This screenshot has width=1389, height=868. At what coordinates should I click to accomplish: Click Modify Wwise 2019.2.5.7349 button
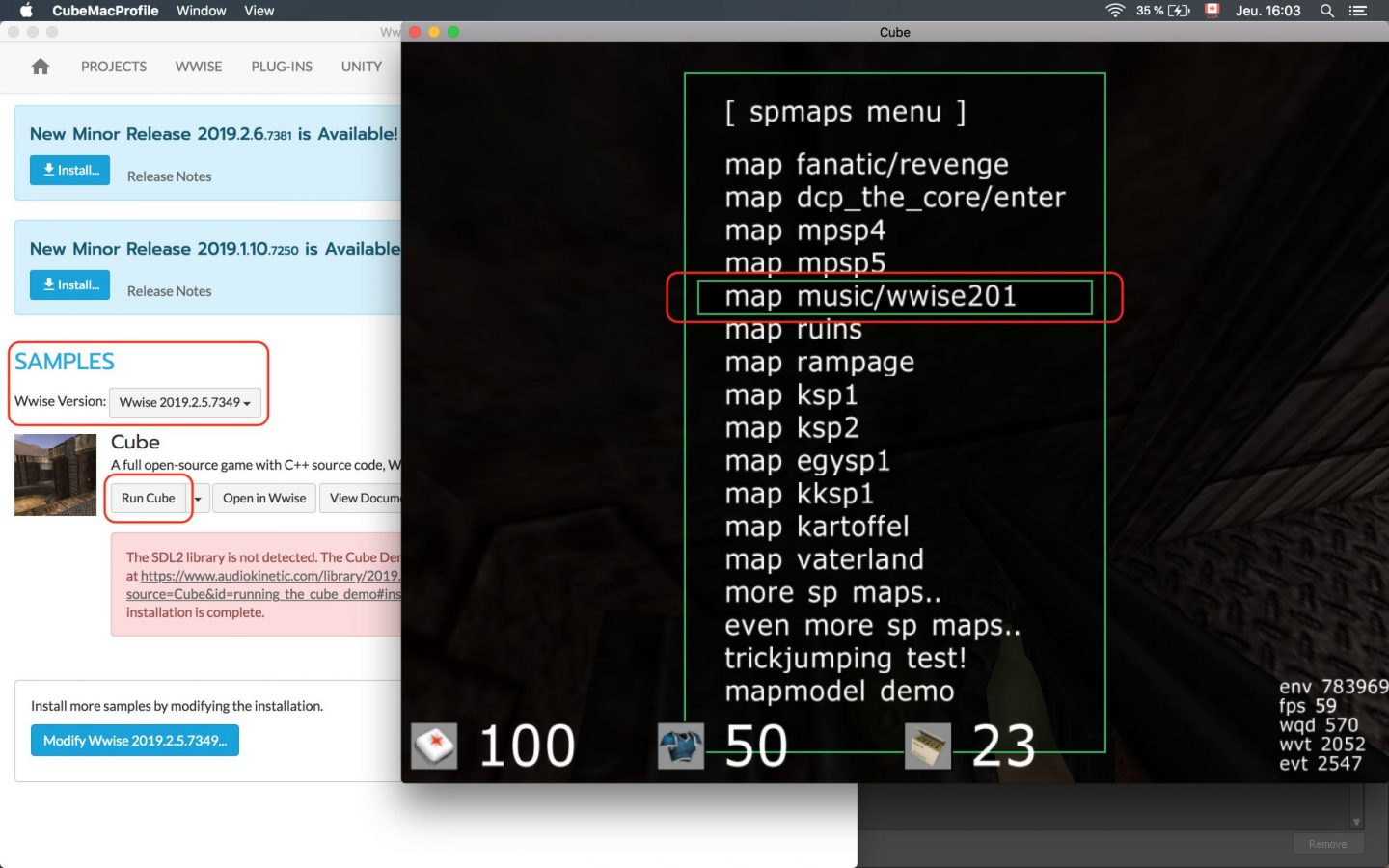pyautogui.click(x=135, y=741)
